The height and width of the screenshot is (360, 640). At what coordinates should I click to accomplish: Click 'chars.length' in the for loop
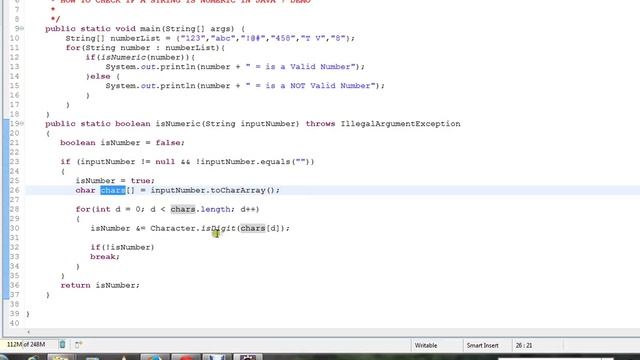click(x=200, y=209)
